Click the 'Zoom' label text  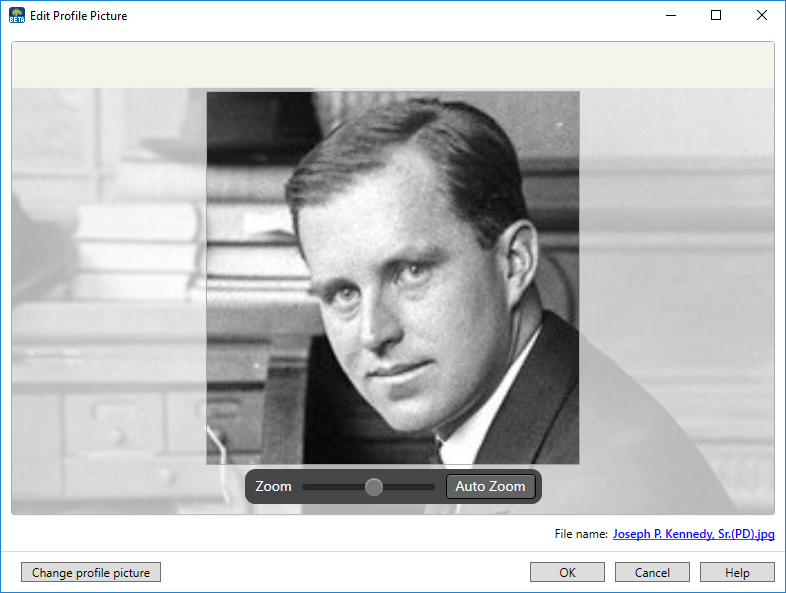273,487
